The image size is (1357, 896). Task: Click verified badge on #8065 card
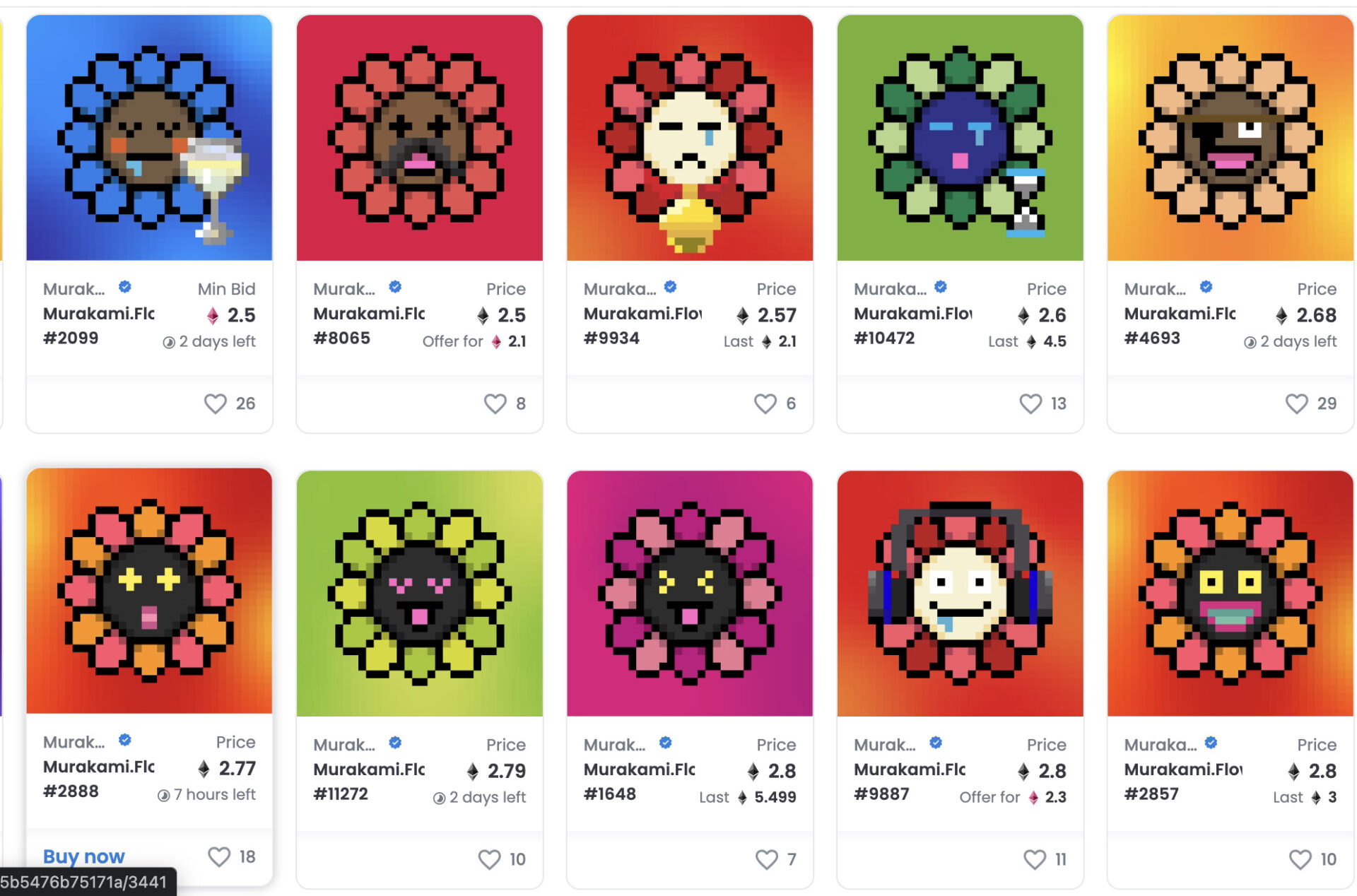coord(395,287)
